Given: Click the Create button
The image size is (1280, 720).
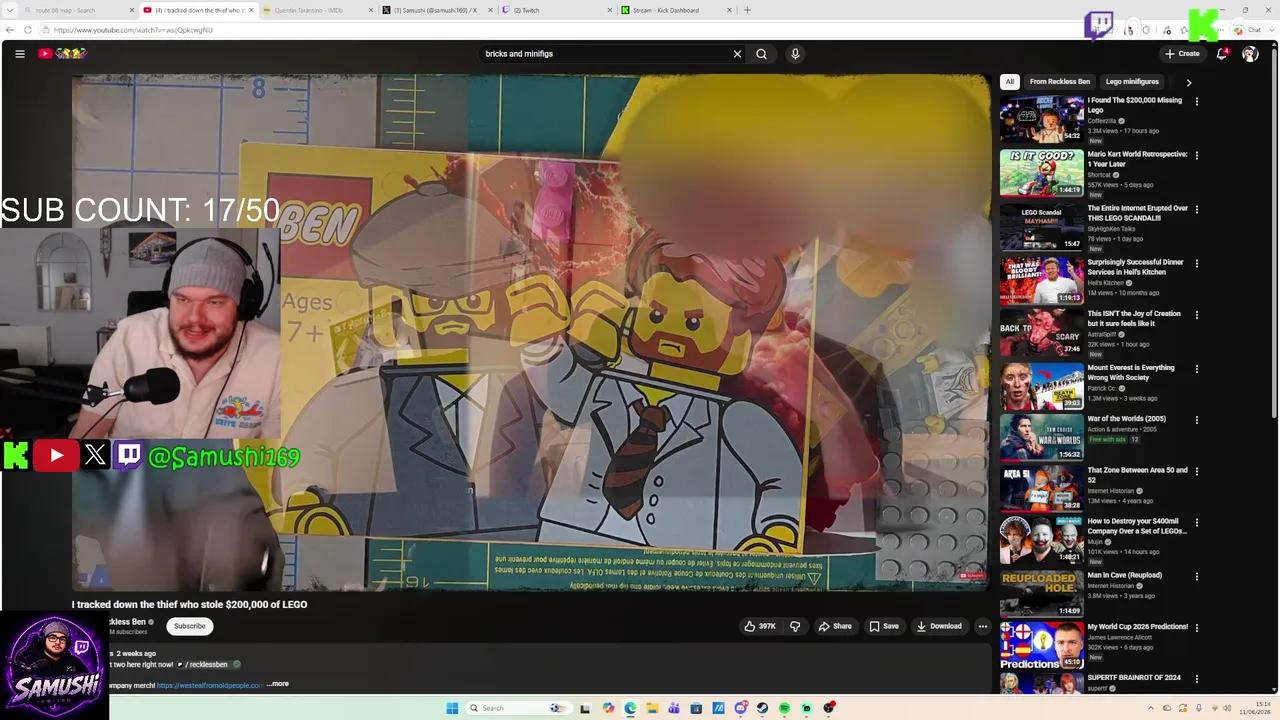Looking at the screenshot, I should point(1182,54).
